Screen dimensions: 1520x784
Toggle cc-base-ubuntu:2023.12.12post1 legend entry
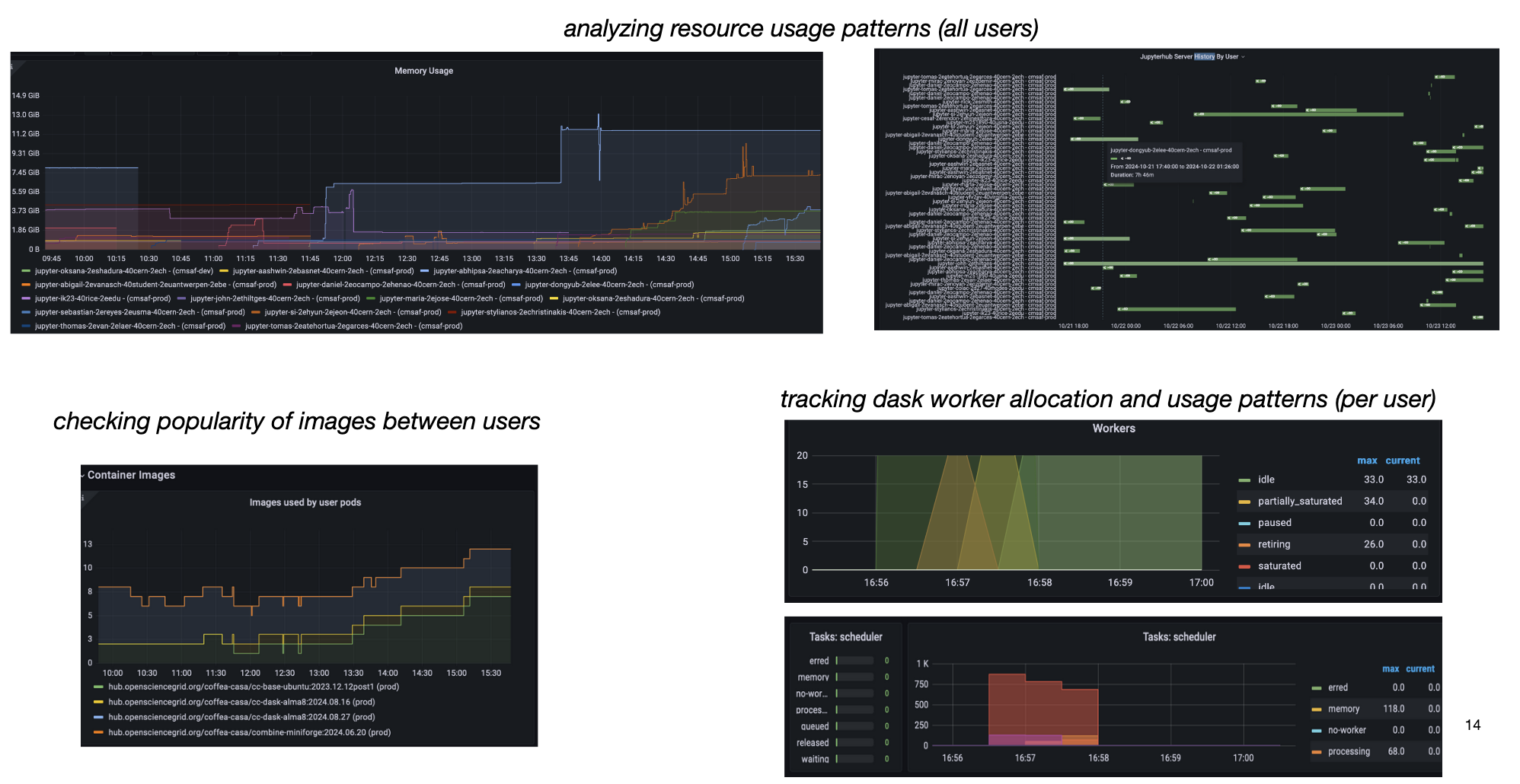click(x=253, y=687)
